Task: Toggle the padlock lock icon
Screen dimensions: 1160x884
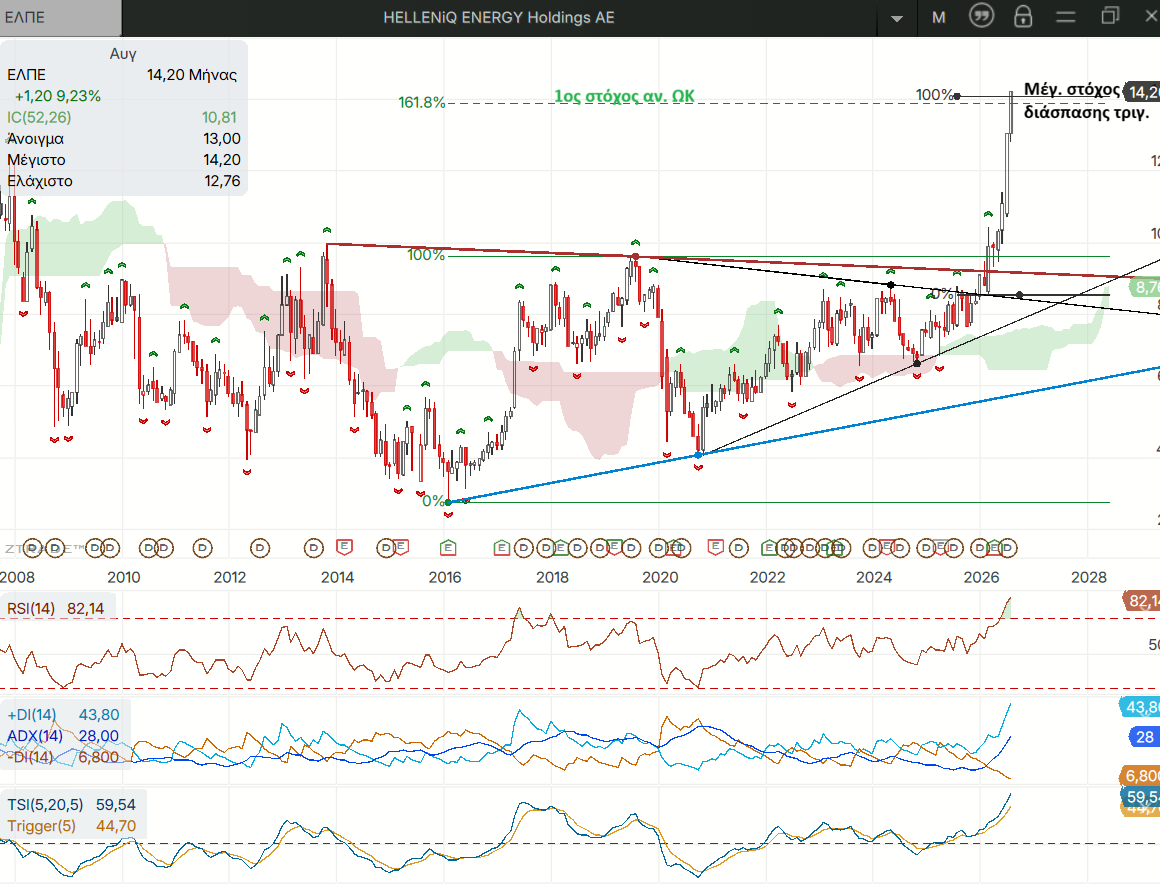Action: (1023, 16)
